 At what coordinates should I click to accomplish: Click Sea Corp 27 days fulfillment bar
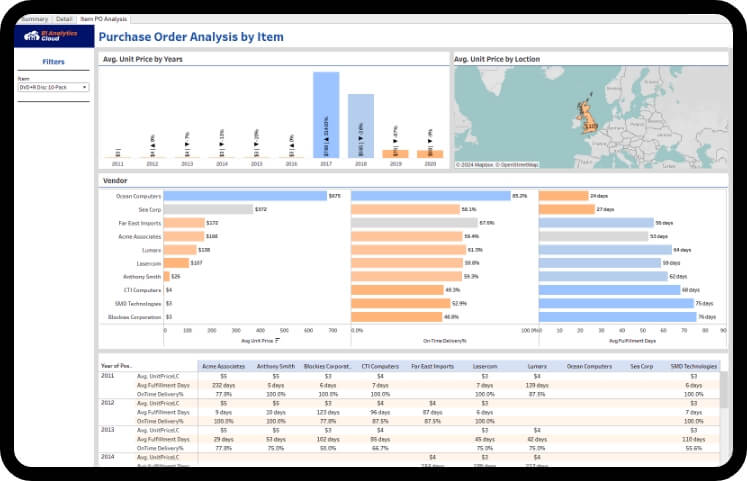(x=567, y=209)
